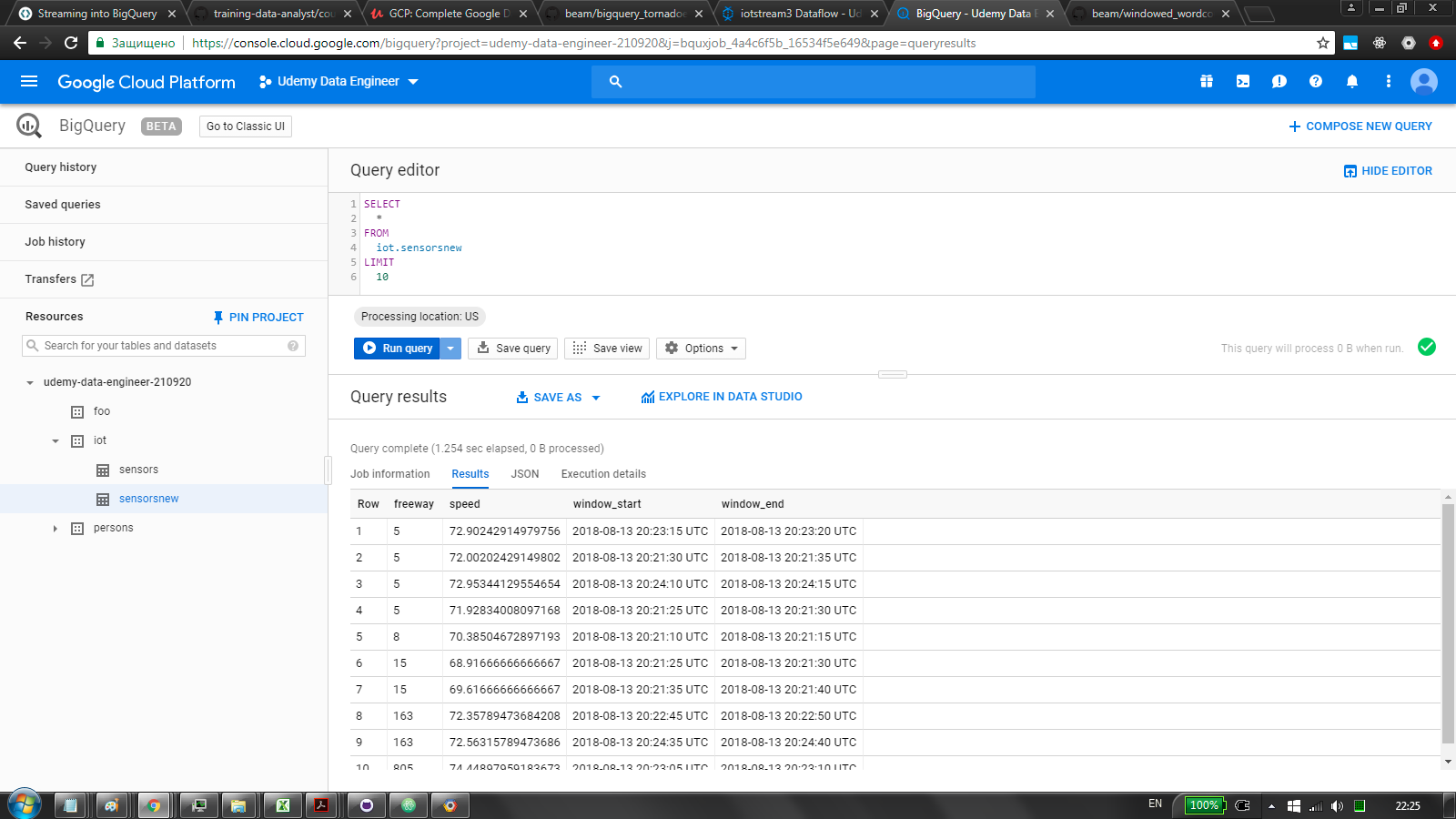This screenshot has height=819, width=1456.
Task: Activate Cloud Shell terminal icon
Action: click(1243, 81)
